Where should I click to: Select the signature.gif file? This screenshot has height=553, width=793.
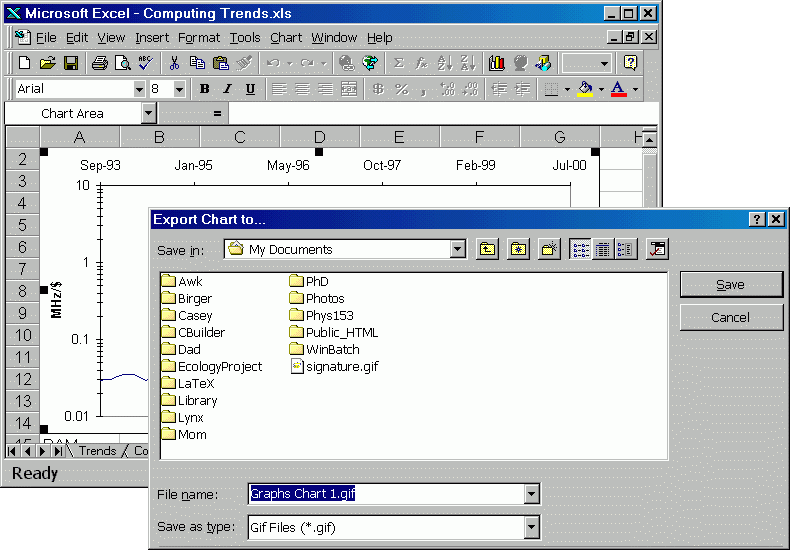pos(335,366)
